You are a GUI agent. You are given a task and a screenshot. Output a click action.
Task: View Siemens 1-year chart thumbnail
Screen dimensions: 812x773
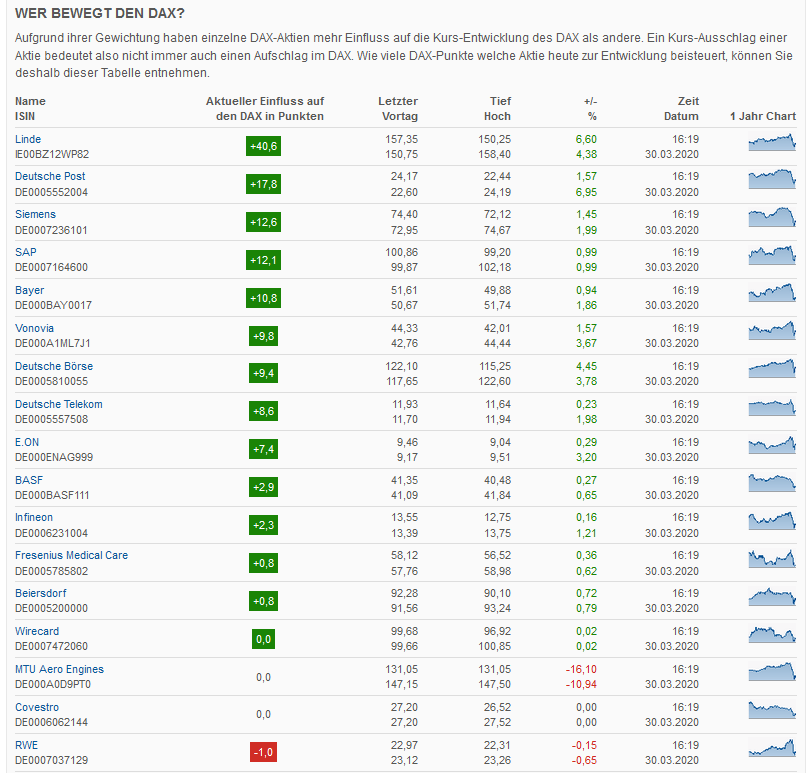coord(772,217)
